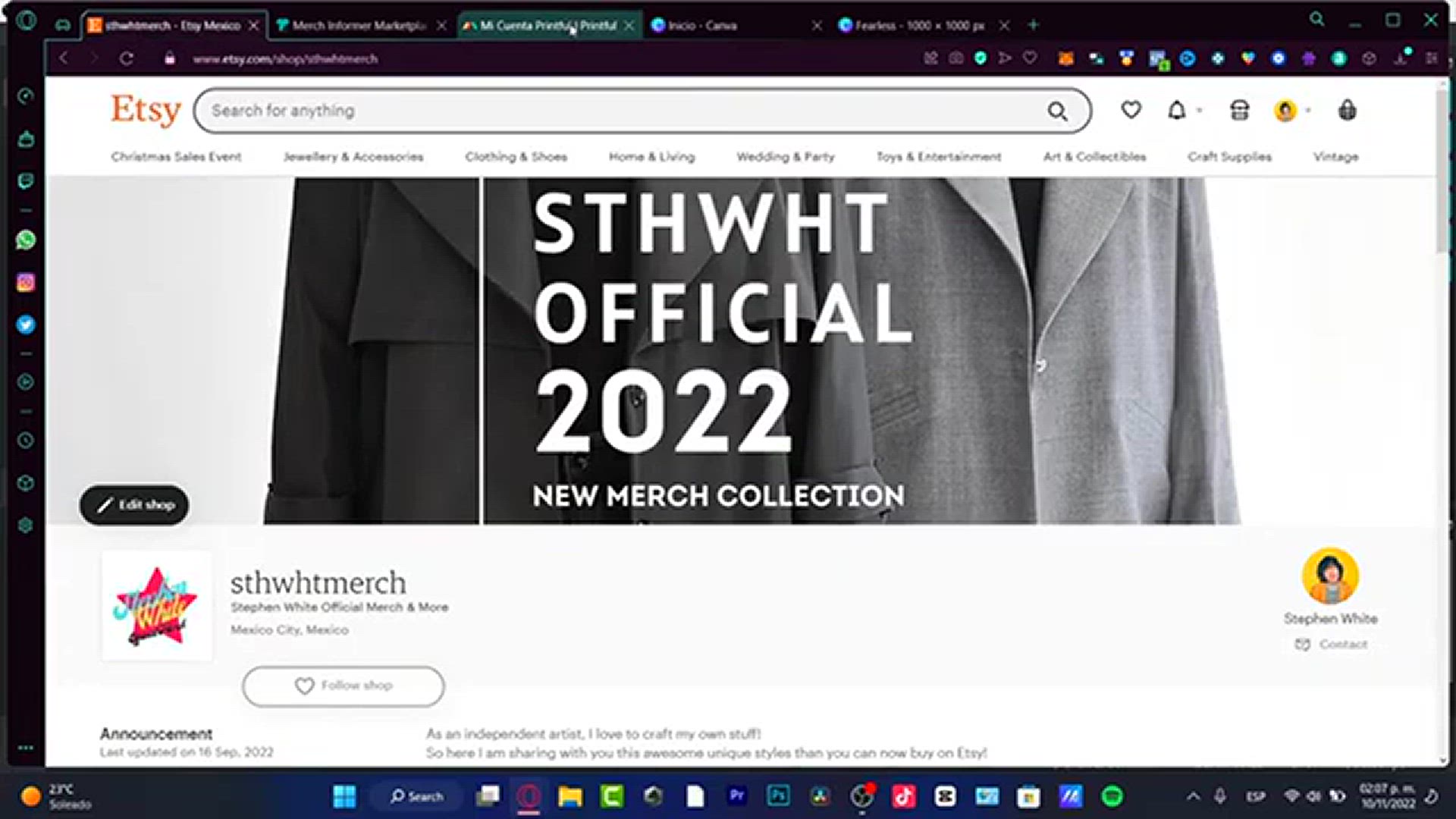Image resolution: width=1456 pixels, height=819 pixels.
Task: Open browser search tabs magnifier
Action: (x=1317, y=20)
